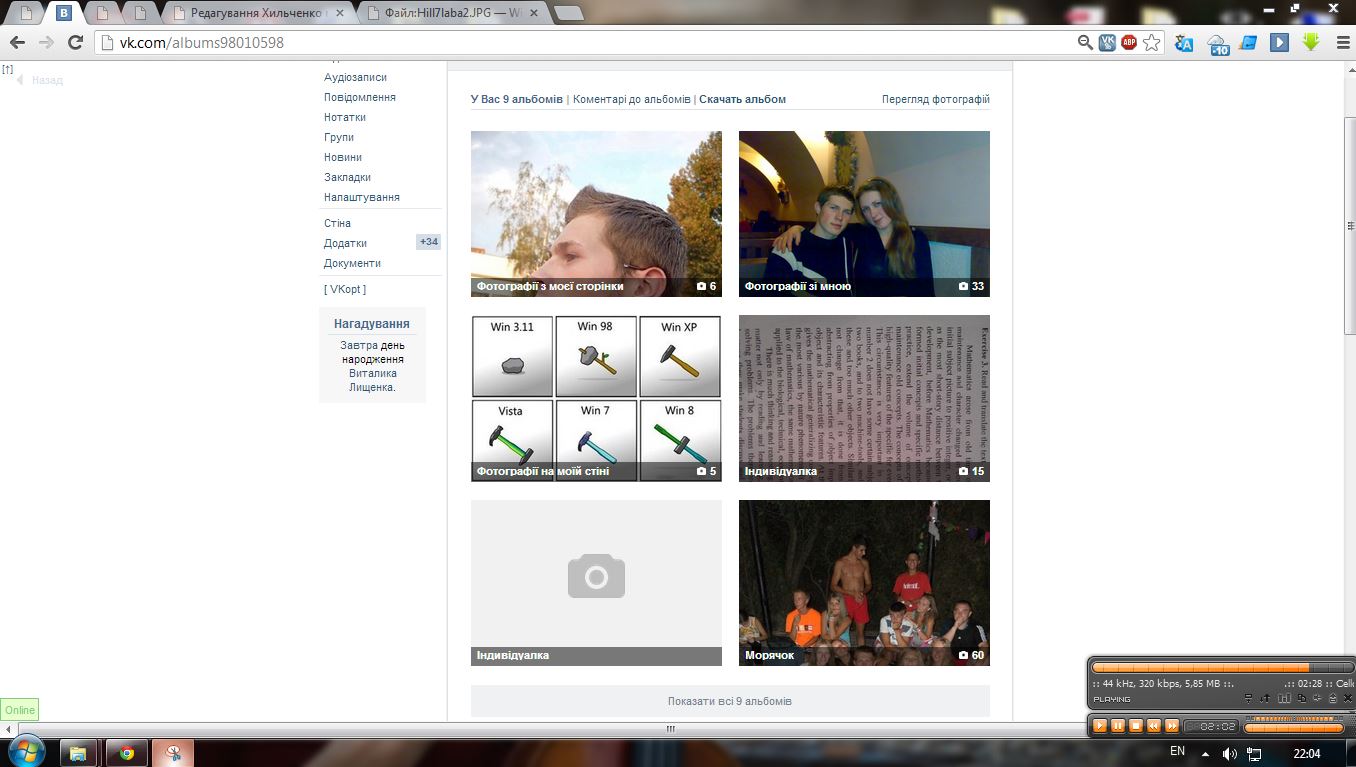Click the [ VKopt ] link

pyautogui.click(x=345, y=289)
